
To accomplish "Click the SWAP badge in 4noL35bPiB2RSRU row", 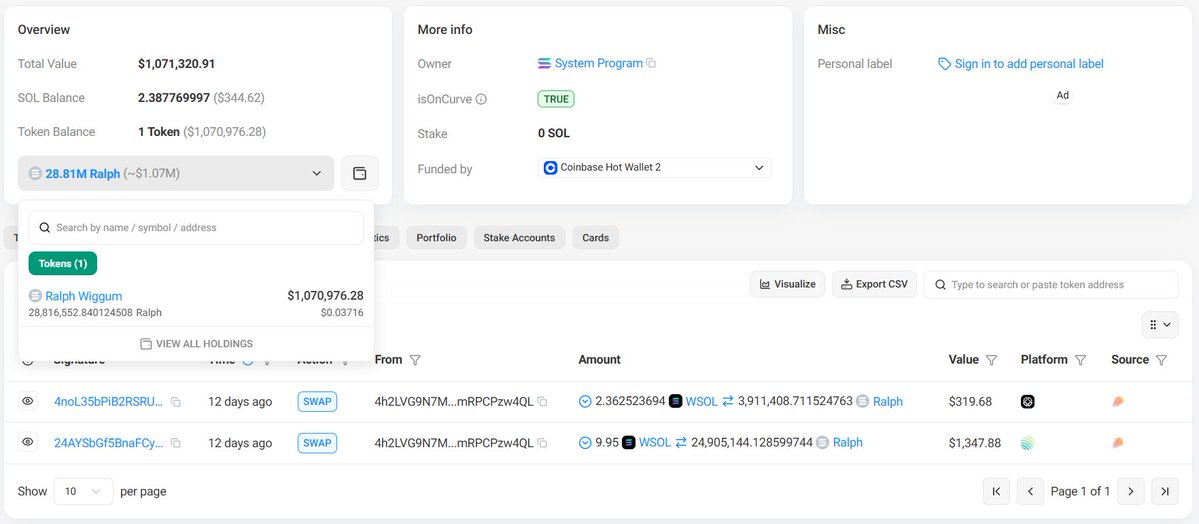I will (x=317, y=402).
